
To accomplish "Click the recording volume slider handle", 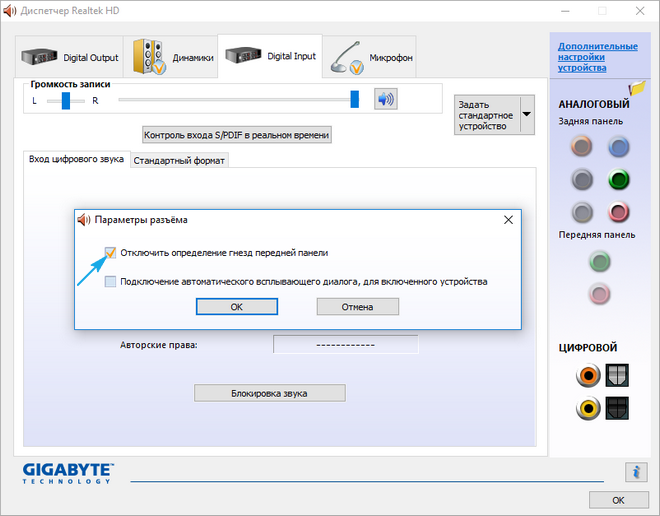I will click(354, 99).
